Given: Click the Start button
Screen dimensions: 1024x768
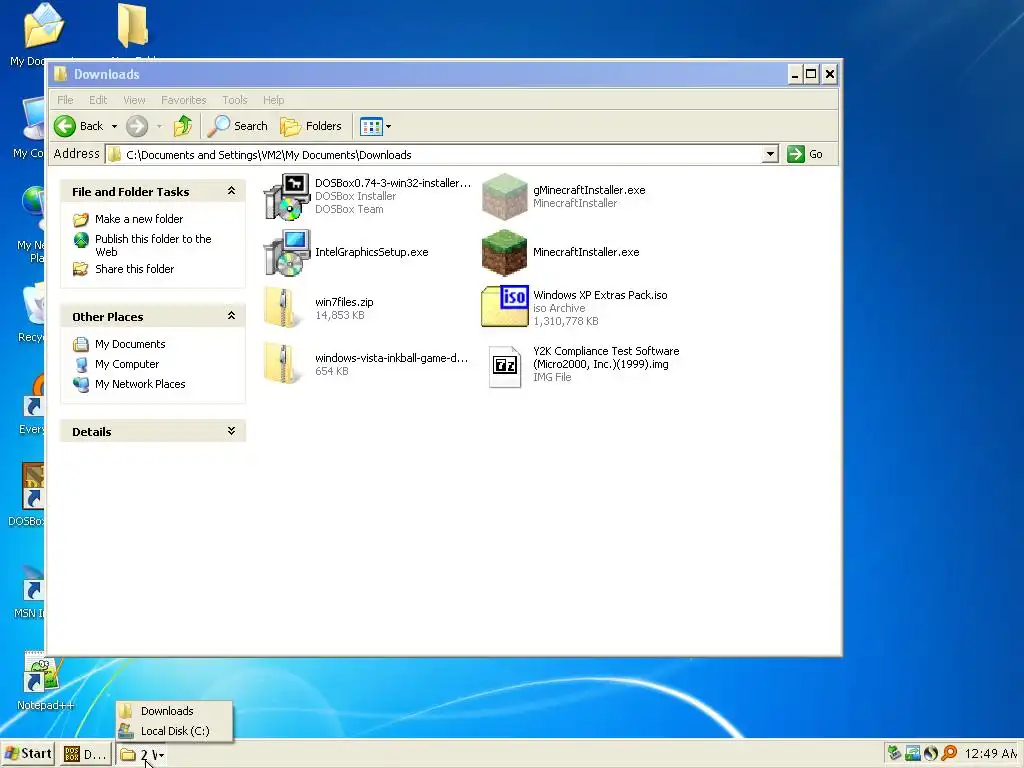Looking at the screenshot, I should (x=28, y=754).
